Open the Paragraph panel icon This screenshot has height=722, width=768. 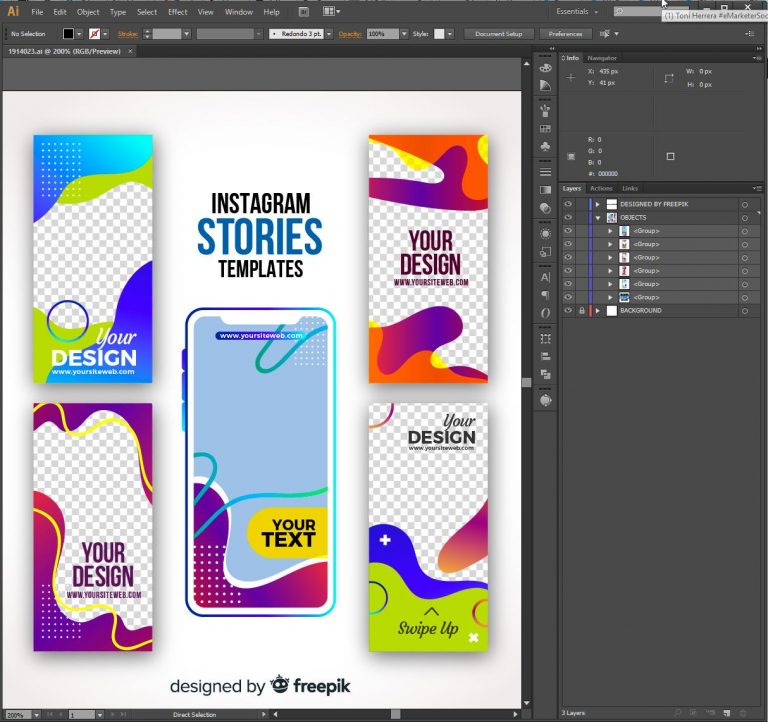pyautogui.click(x=545, y=295)
